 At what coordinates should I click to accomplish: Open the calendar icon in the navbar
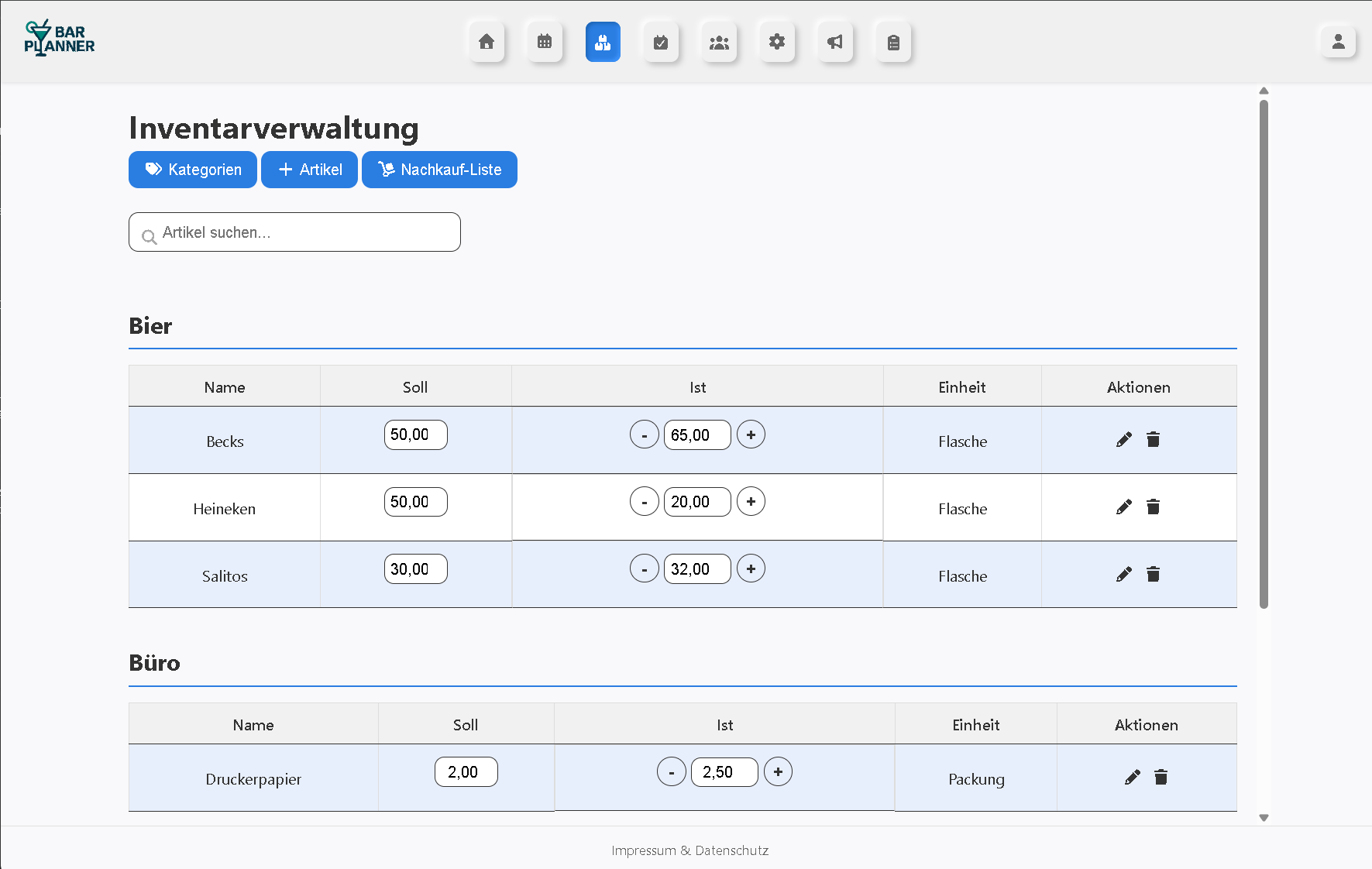[545, 42]
